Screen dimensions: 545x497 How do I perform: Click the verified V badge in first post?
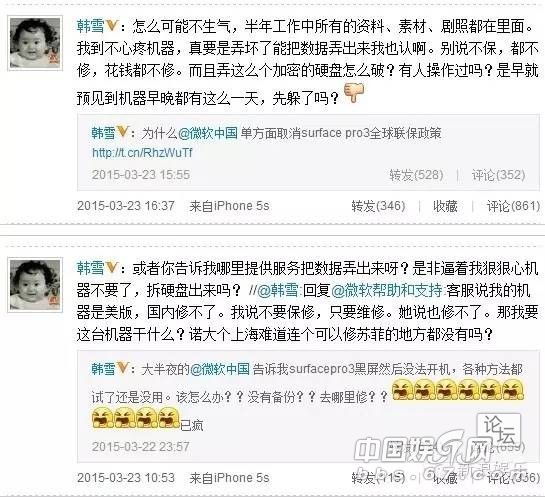pyautogui.click(x=112, y=26)
